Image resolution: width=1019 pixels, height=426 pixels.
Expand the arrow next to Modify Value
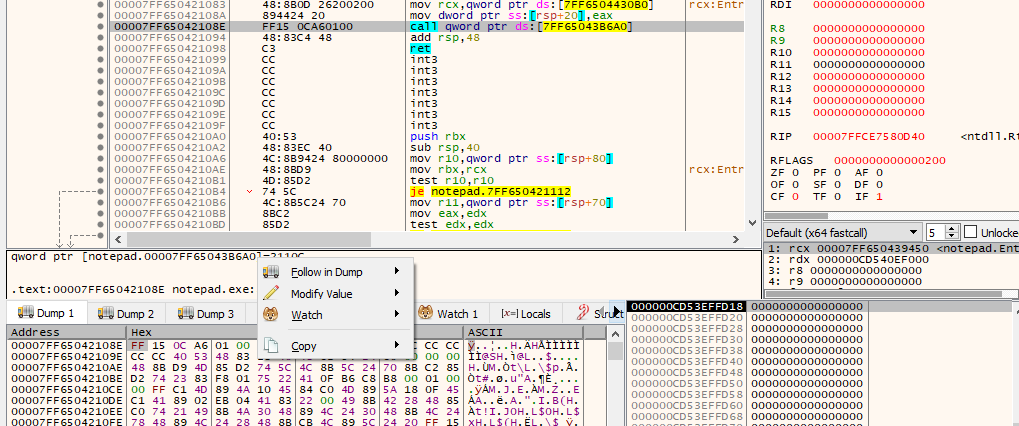tap(396, 294)
